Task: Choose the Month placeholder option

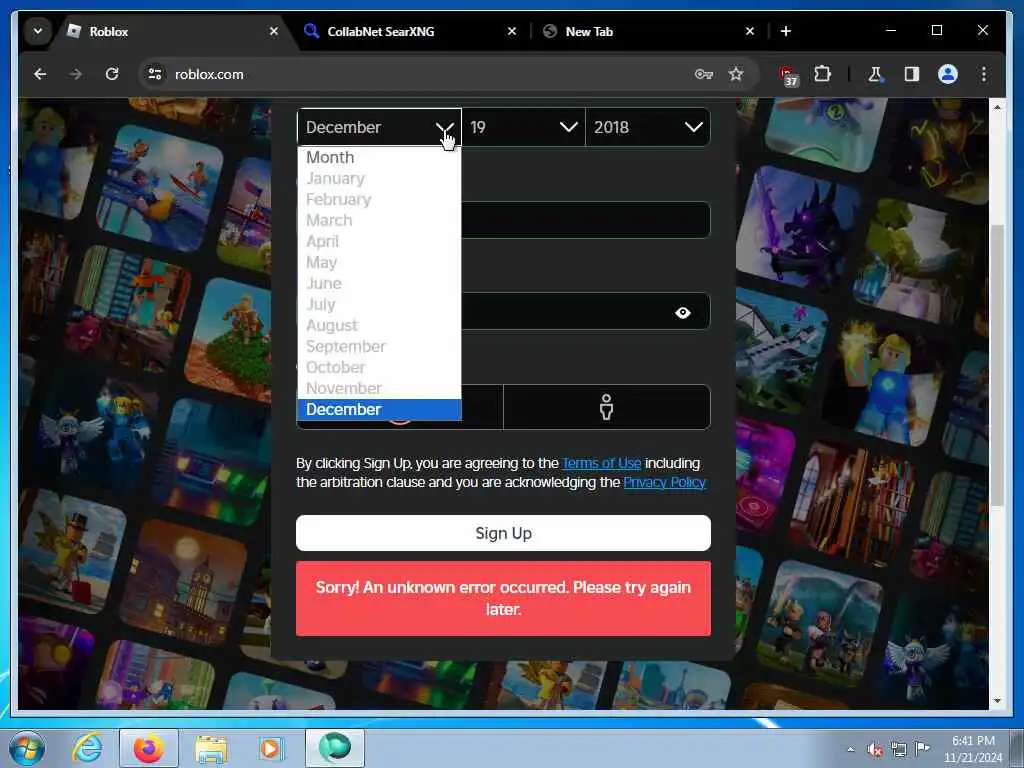Action: point(379,157)
